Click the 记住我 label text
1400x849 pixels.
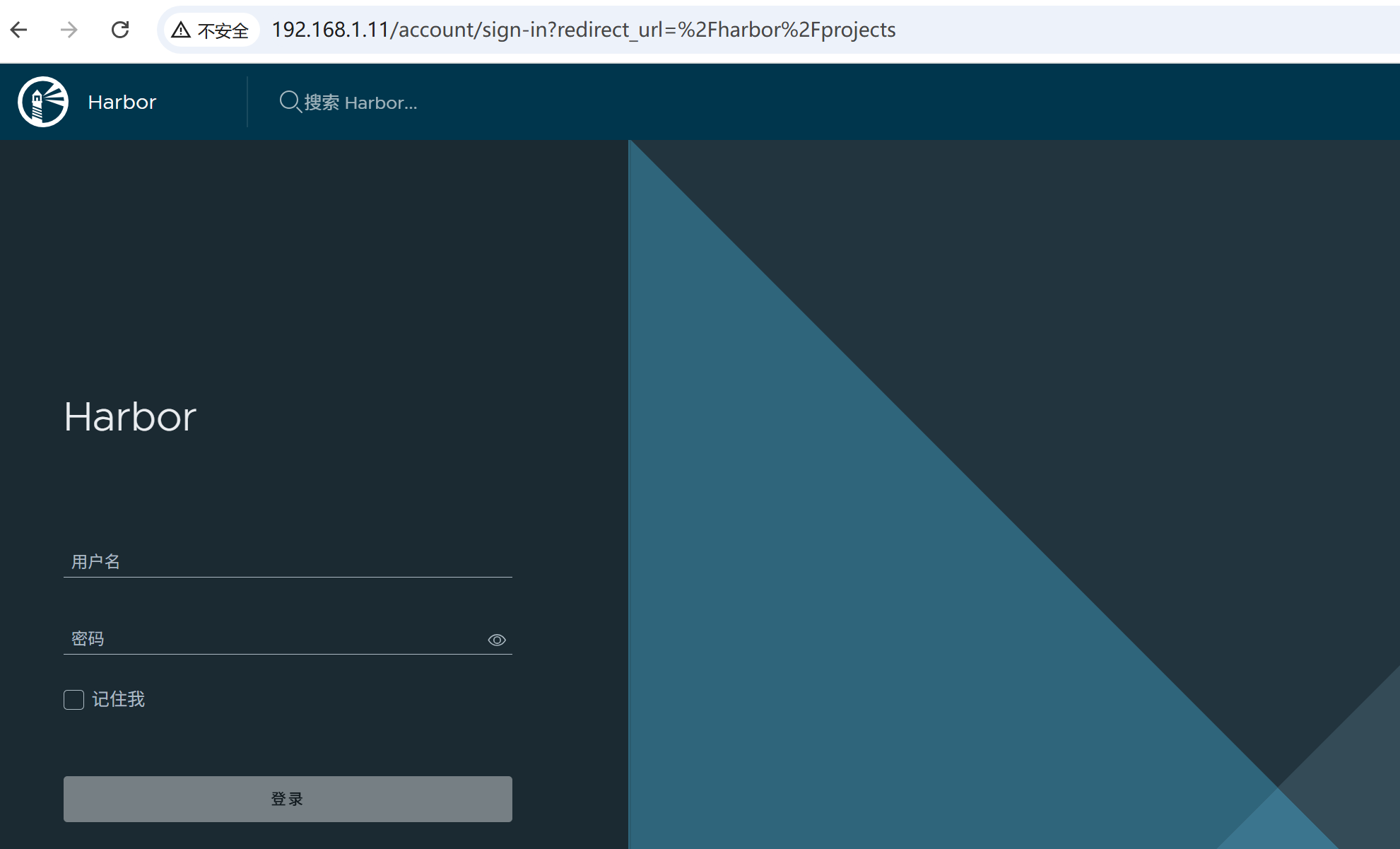click(119, 699)
